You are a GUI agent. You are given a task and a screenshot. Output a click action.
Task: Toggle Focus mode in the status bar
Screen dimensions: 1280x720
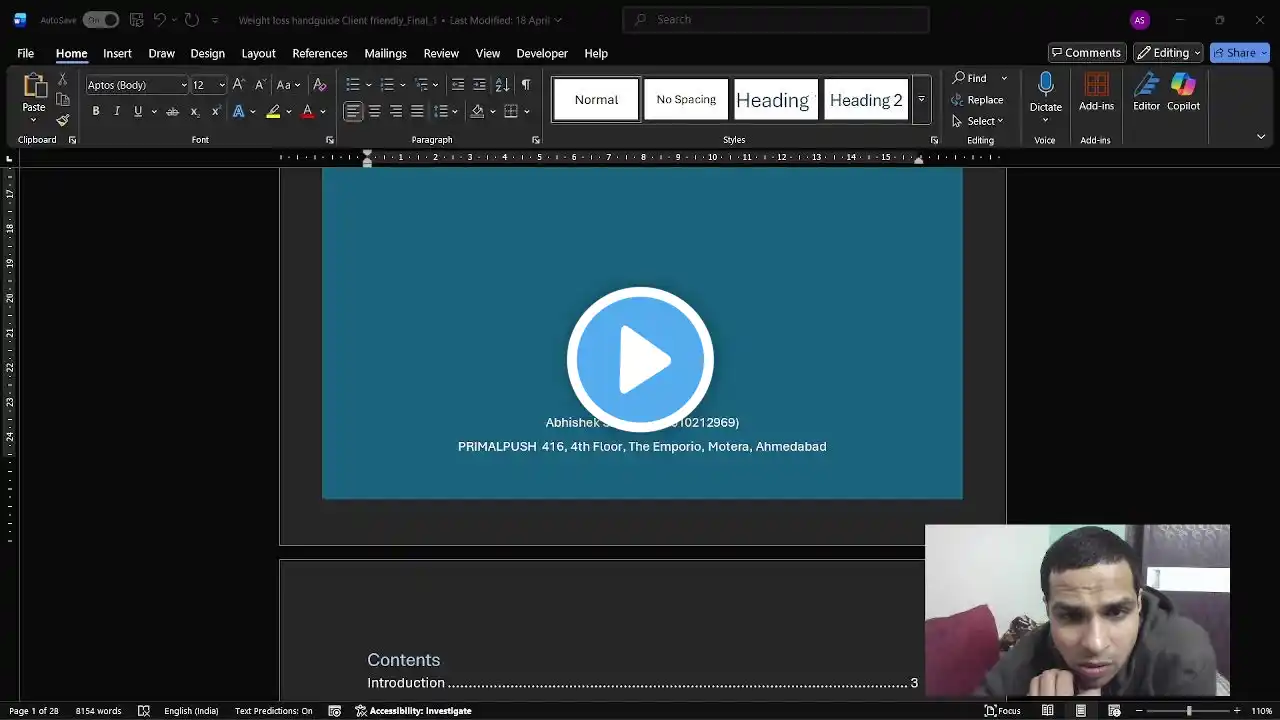pyautogui.click(x=1003, y=711)
